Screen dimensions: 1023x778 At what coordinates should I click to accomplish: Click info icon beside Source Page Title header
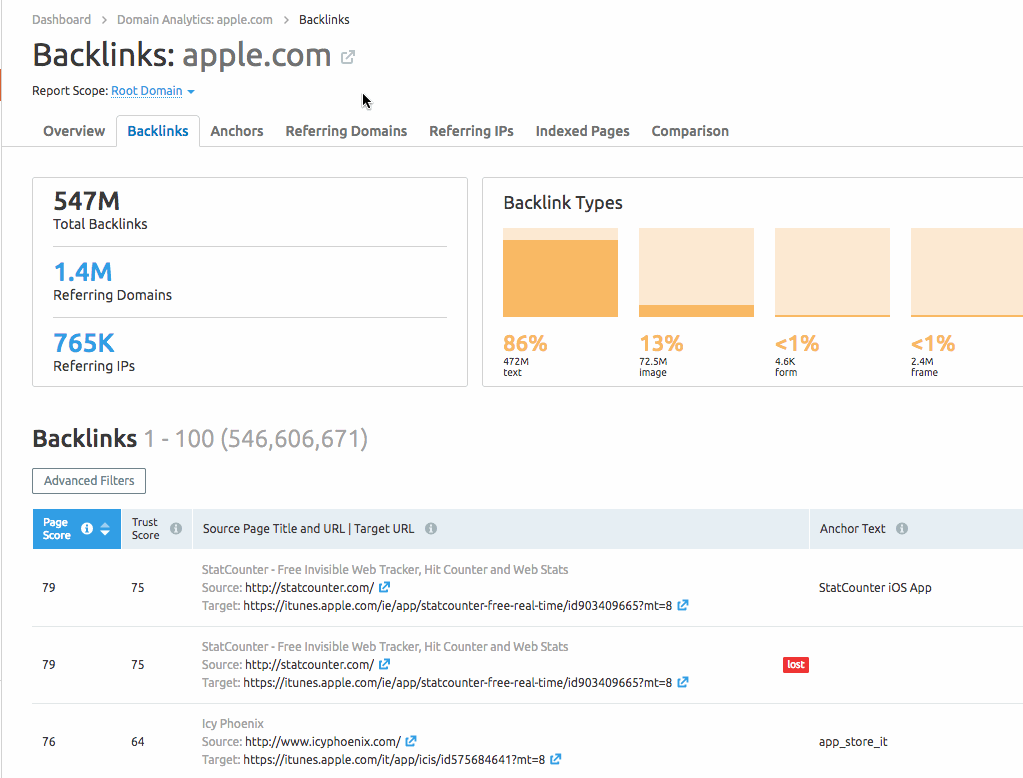pos(431,529)
